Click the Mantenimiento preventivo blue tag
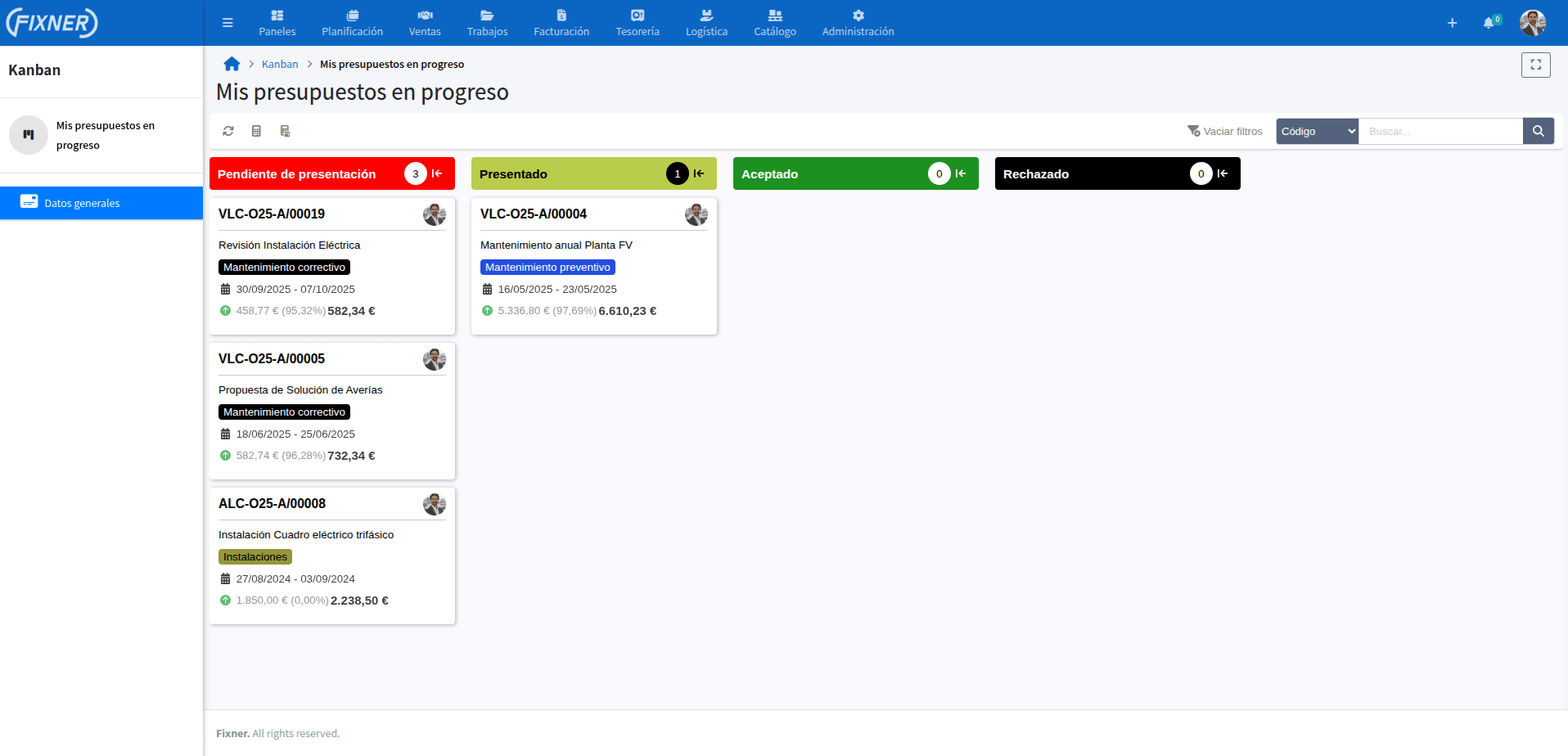The height and width of the screenshot is (756, 1568). (547, 268)
